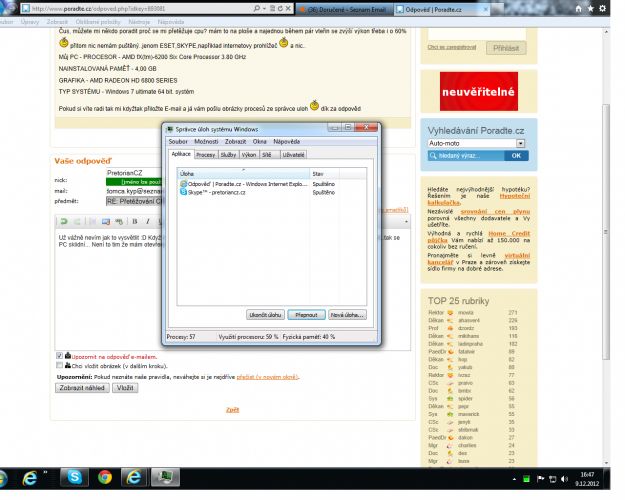Image resolution: width=625 pixels, height=500 pixels.
Task: Toggle bold in reply editor
Action: tap(135, 221)
